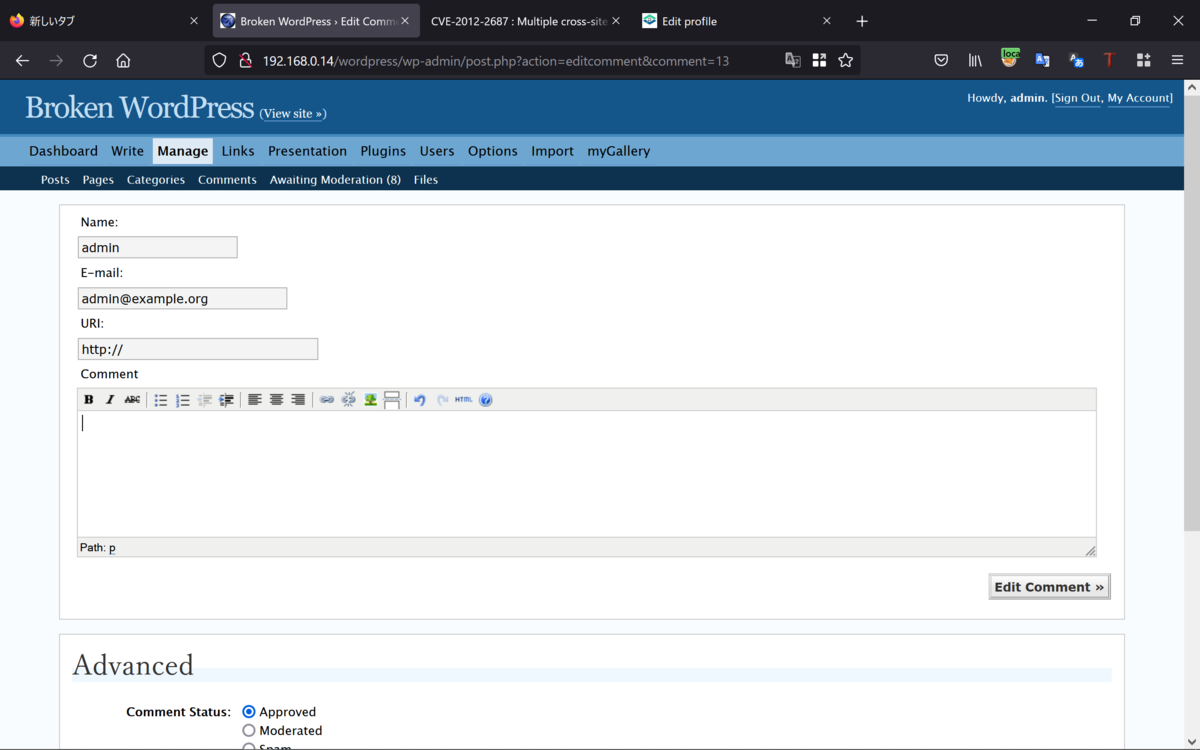The image size is (1200, 750).
Task: Align comment text right
Action: click(x=298, y=400)
